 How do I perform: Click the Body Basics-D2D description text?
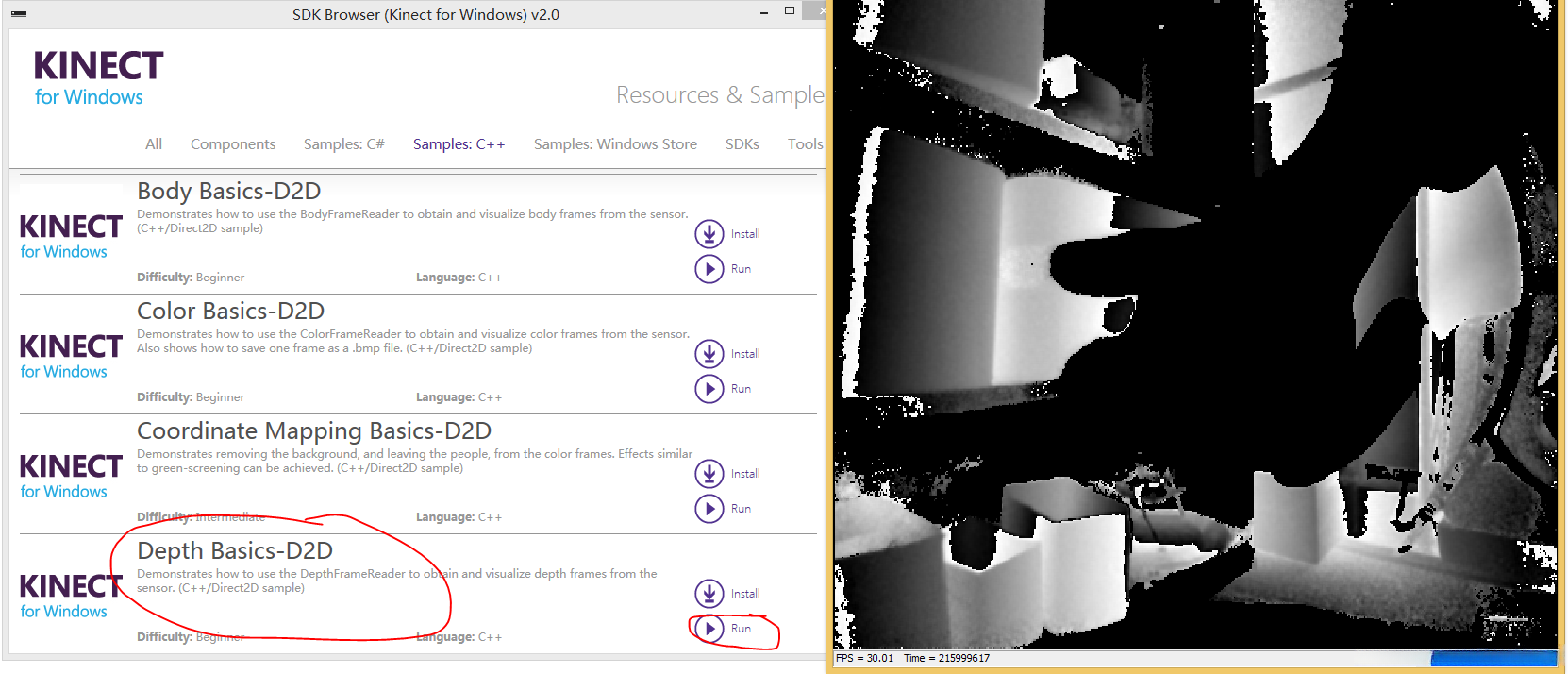[x=413, y=221]
